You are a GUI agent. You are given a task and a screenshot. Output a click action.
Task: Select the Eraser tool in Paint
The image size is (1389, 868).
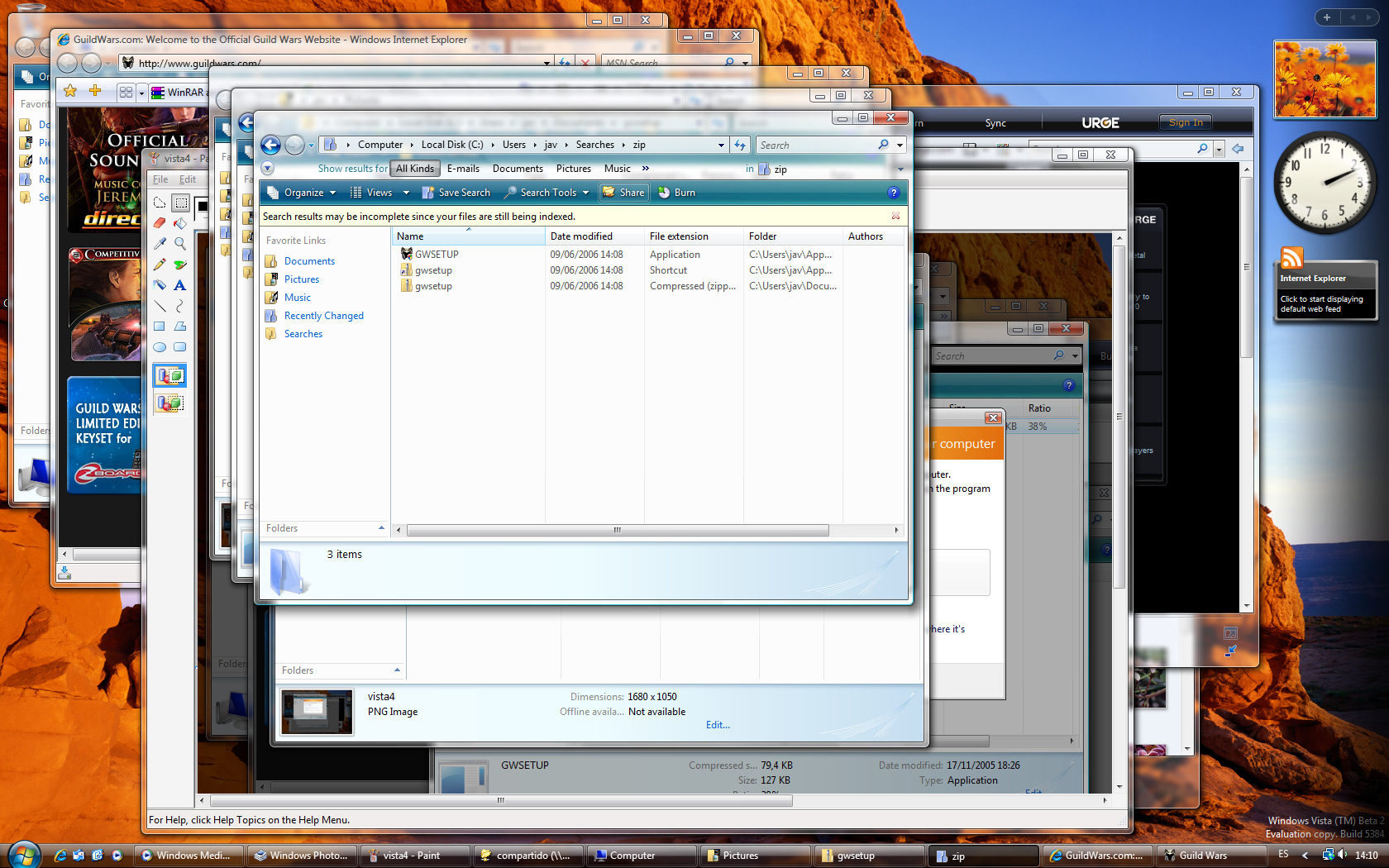[160, 223]
